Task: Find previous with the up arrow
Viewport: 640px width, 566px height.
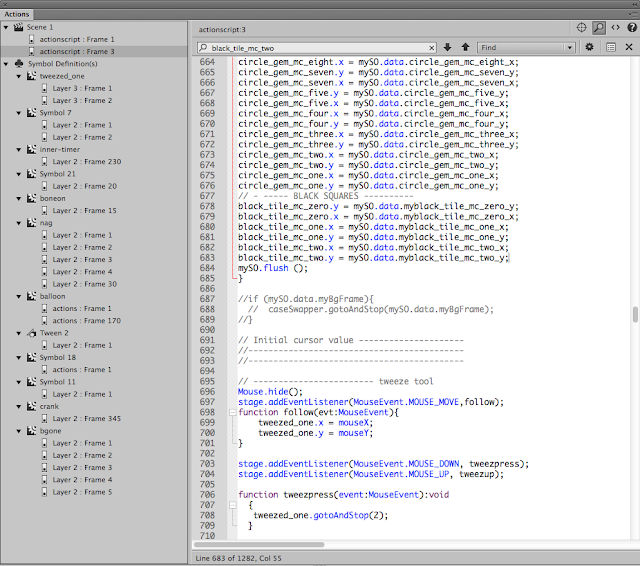Action: 465,47
